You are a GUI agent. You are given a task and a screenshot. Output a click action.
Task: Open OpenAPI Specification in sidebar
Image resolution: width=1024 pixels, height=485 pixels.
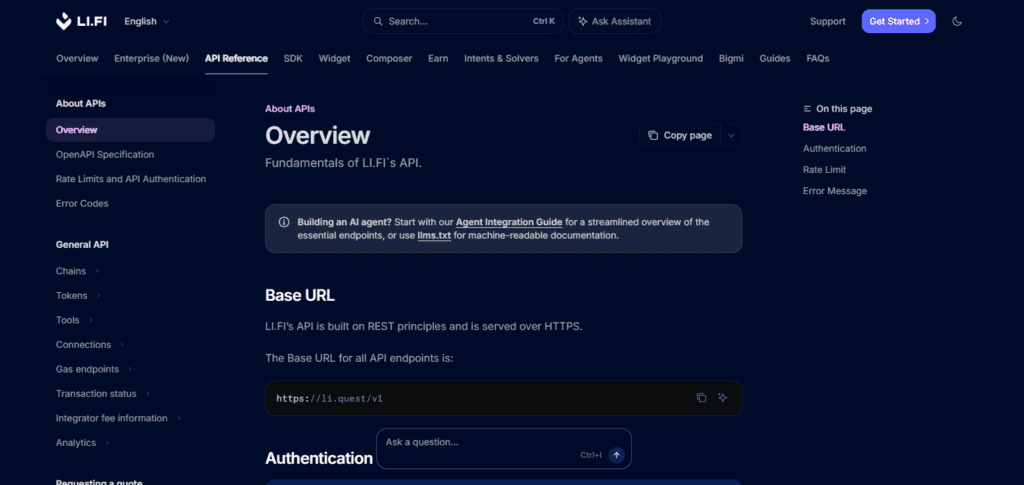pos(105,155)
